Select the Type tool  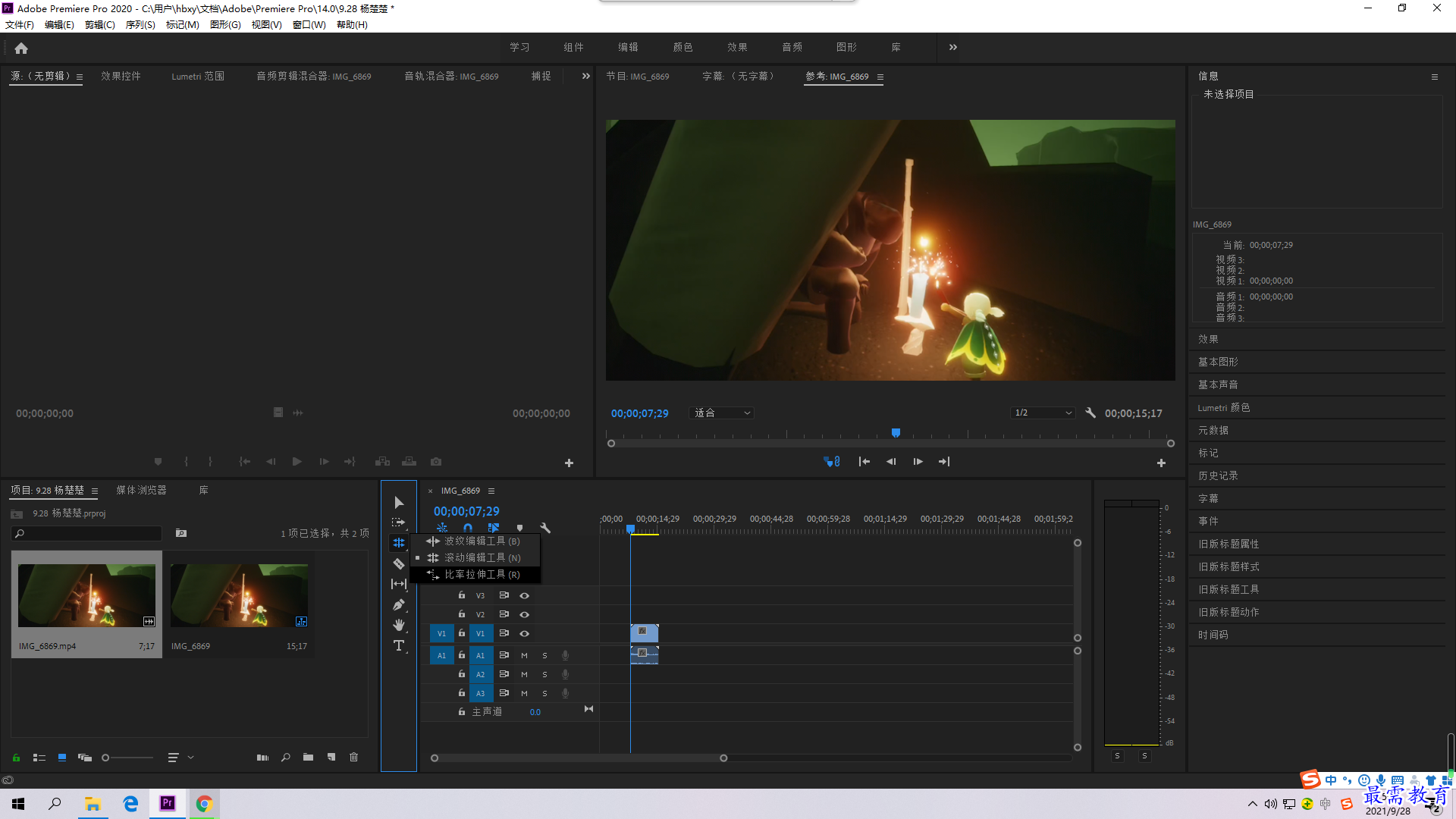pyautogui.click(x=399, y=645)
